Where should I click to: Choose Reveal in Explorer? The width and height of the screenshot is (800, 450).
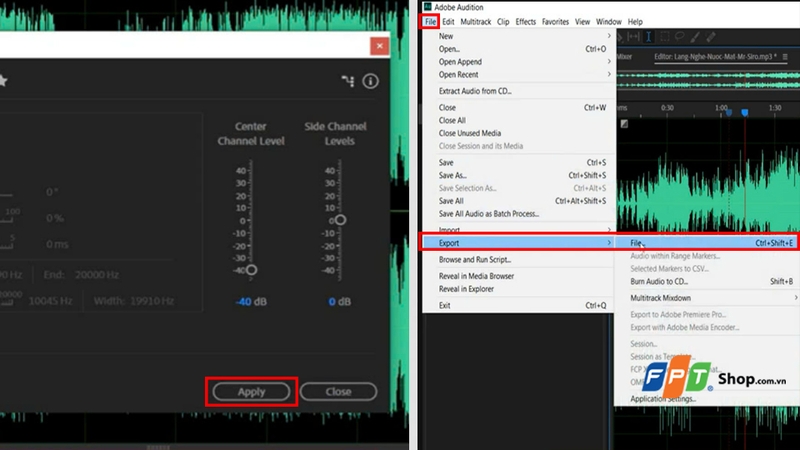519,289
